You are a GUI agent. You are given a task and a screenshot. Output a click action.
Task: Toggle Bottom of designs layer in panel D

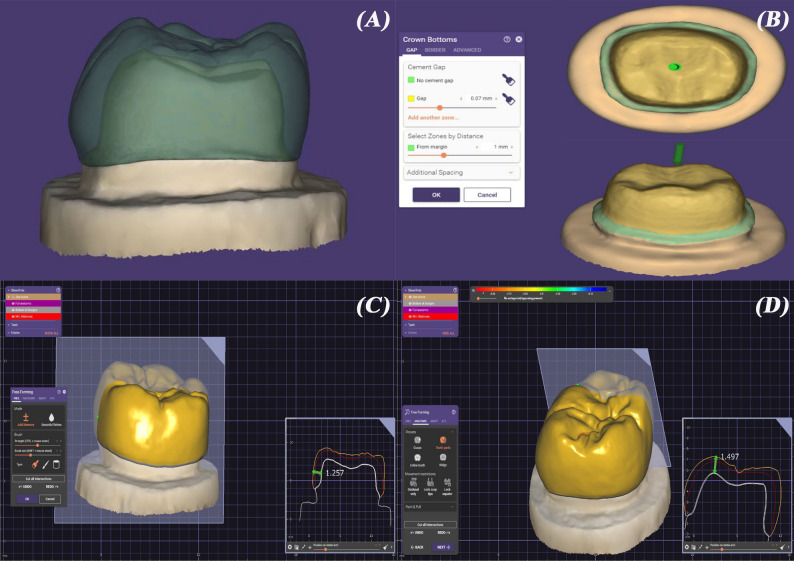click(430, 303)
